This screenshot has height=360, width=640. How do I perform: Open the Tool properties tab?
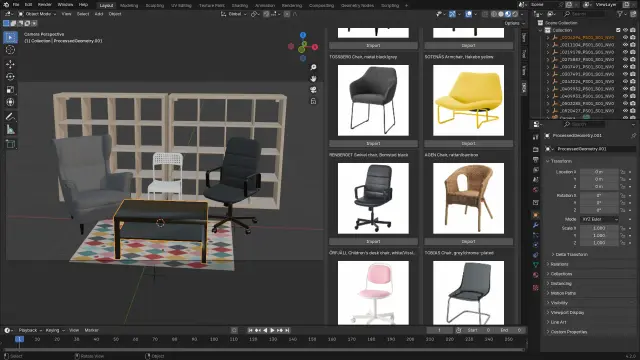coord(536,137)
